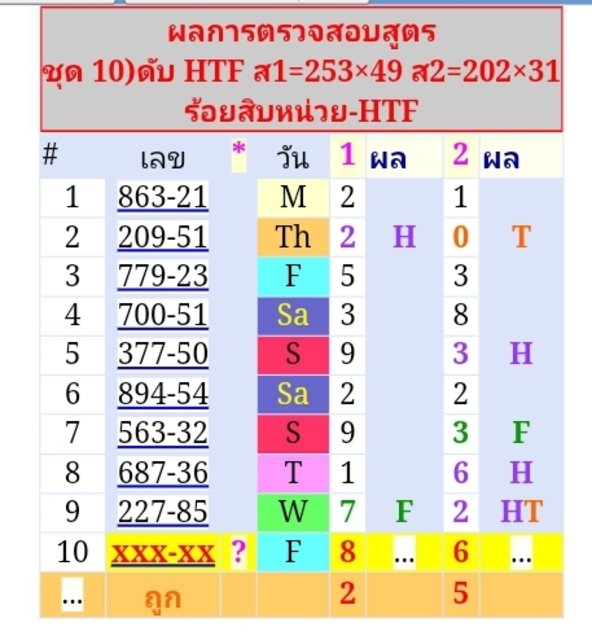Click the green W day cell
This screenshot has height=640, width=592.
coord(293,512)
